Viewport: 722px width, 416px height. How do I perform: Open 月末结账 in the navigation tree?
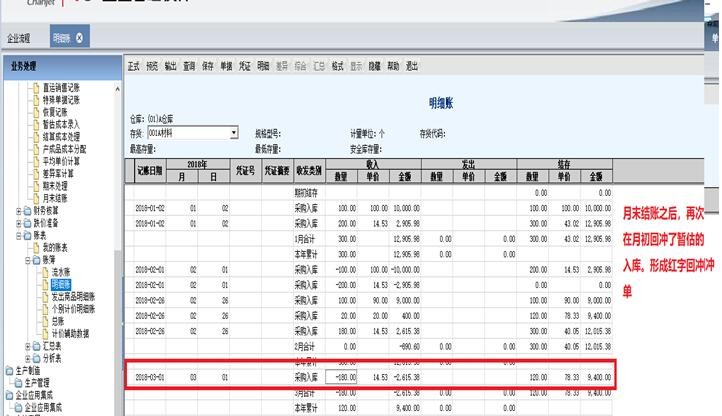[55, 198]
